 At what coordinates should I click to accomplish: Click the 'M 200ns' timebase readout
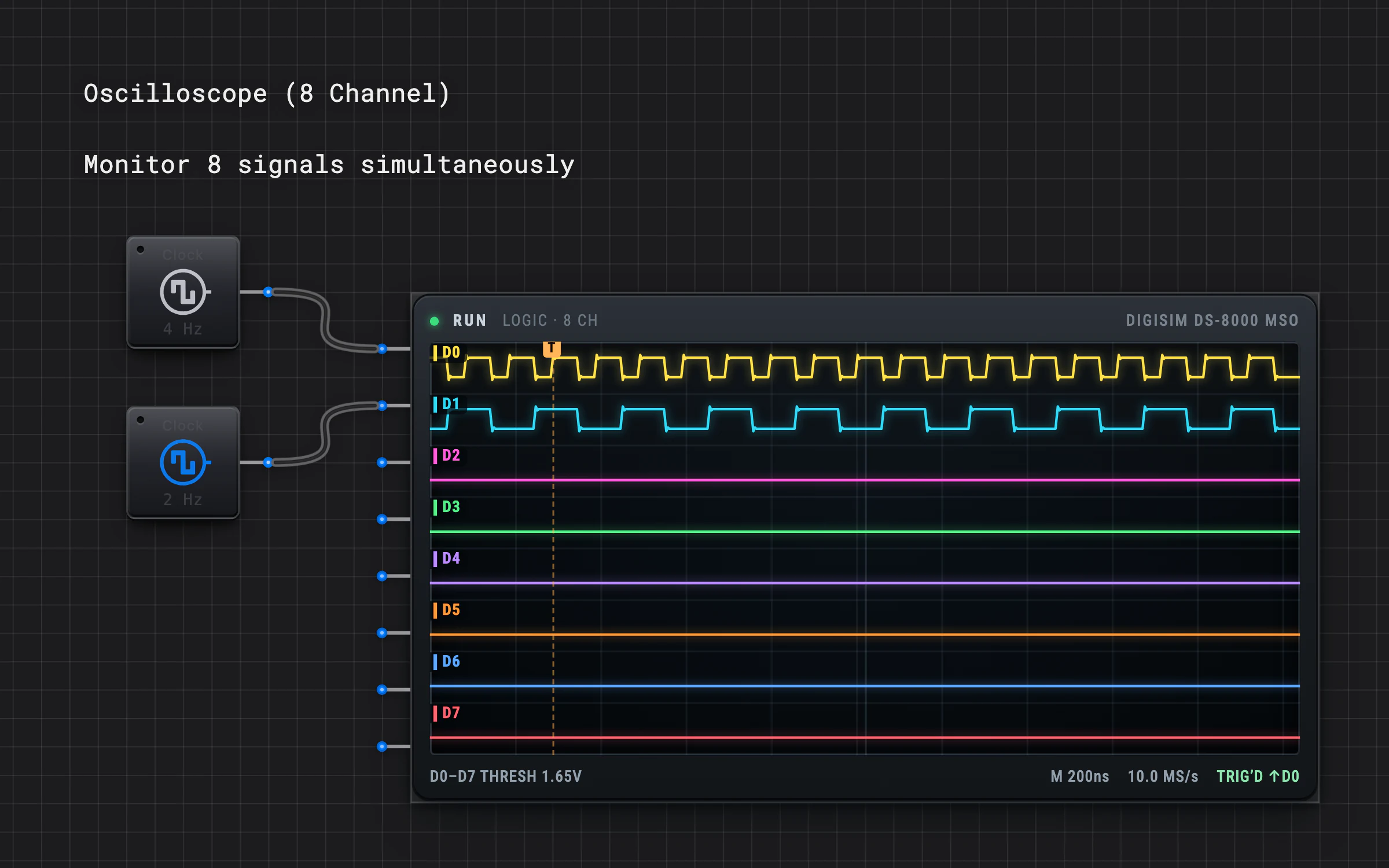1080,777
